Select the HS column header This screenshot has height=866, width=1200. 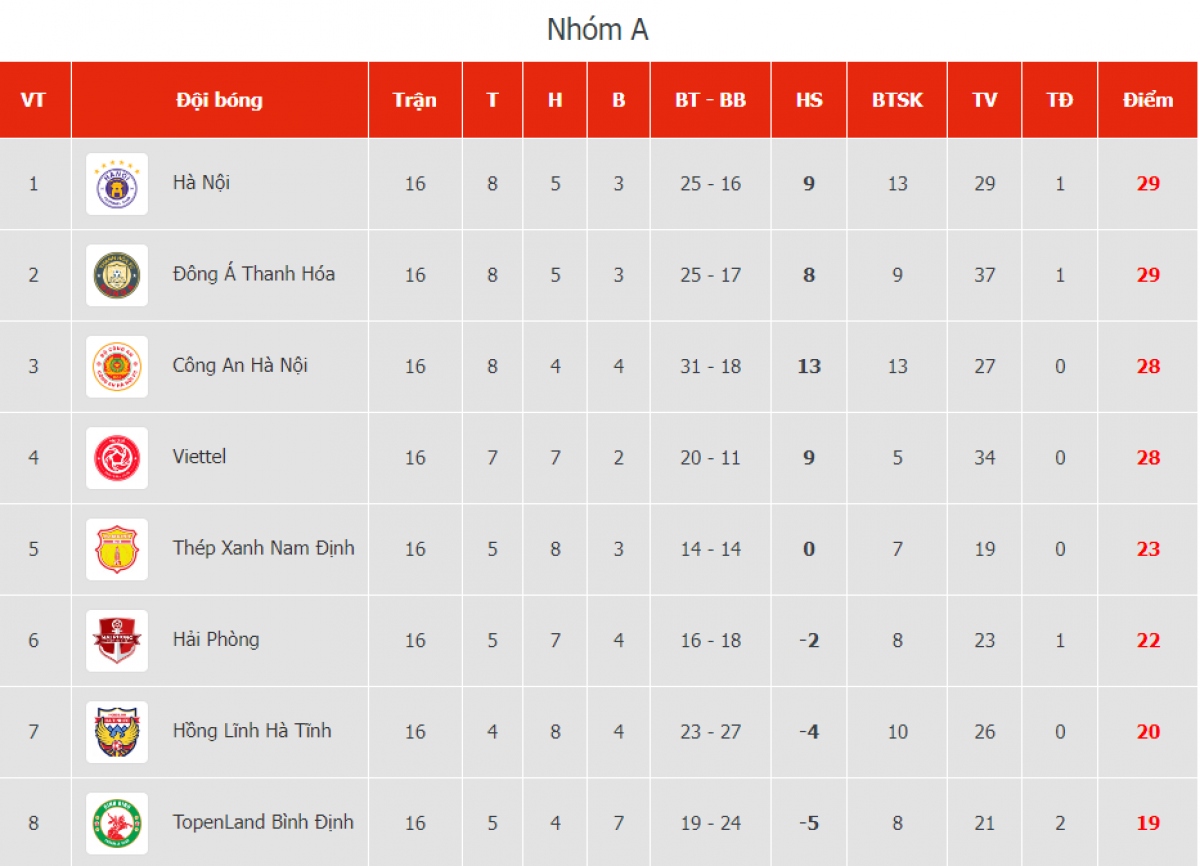click(809, 100)
